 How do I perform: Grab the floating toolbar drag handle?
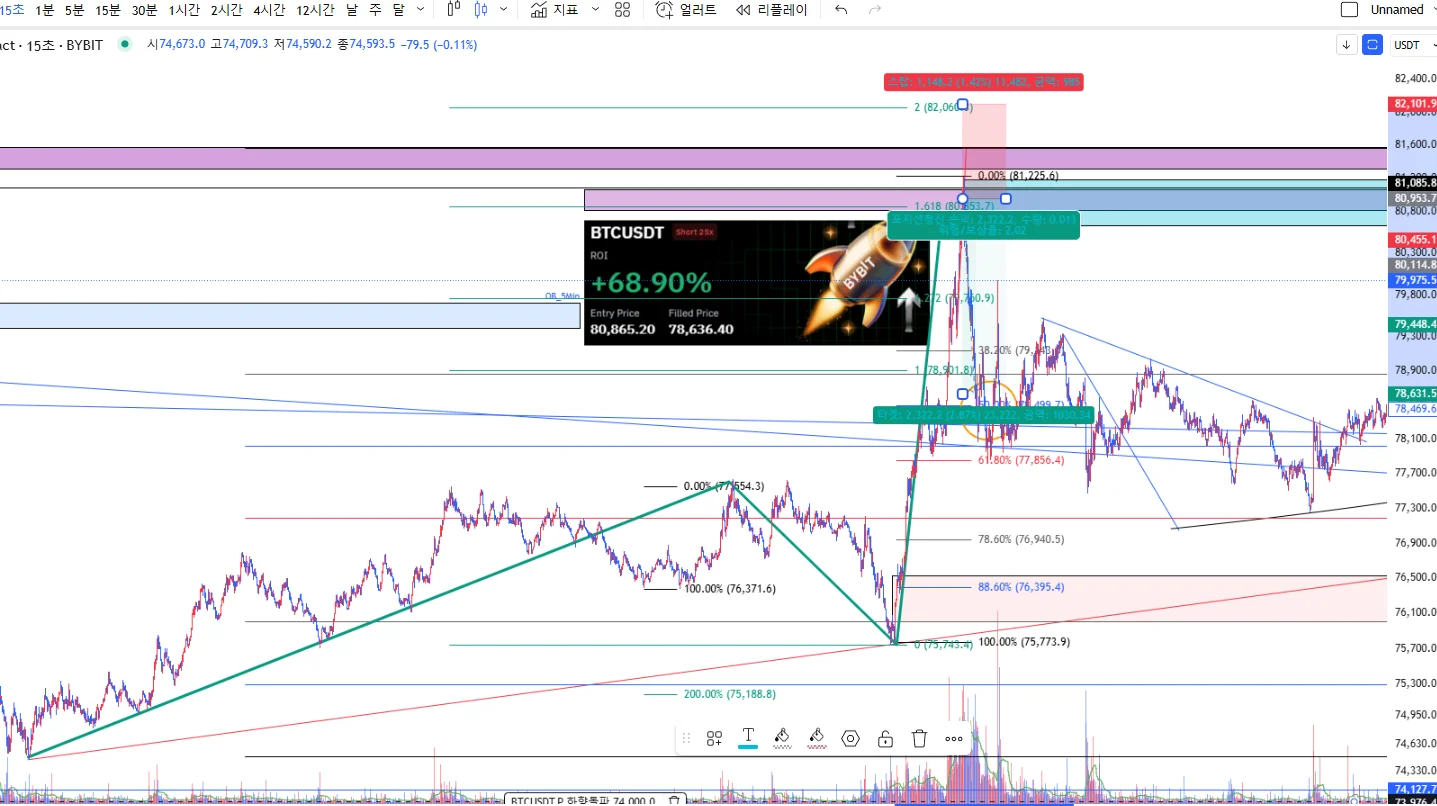click(686, 739)
